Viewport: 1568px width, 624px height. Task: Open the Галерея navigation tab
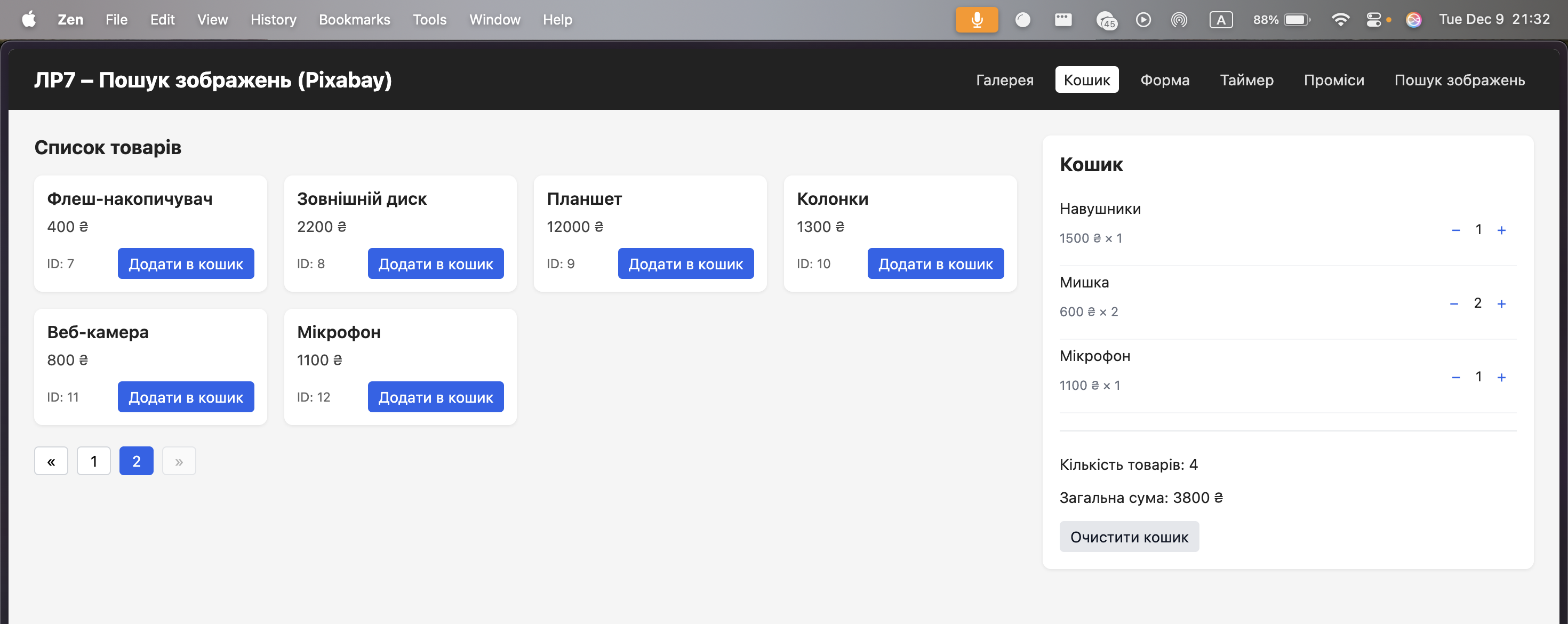click(x=1004, y=80)
